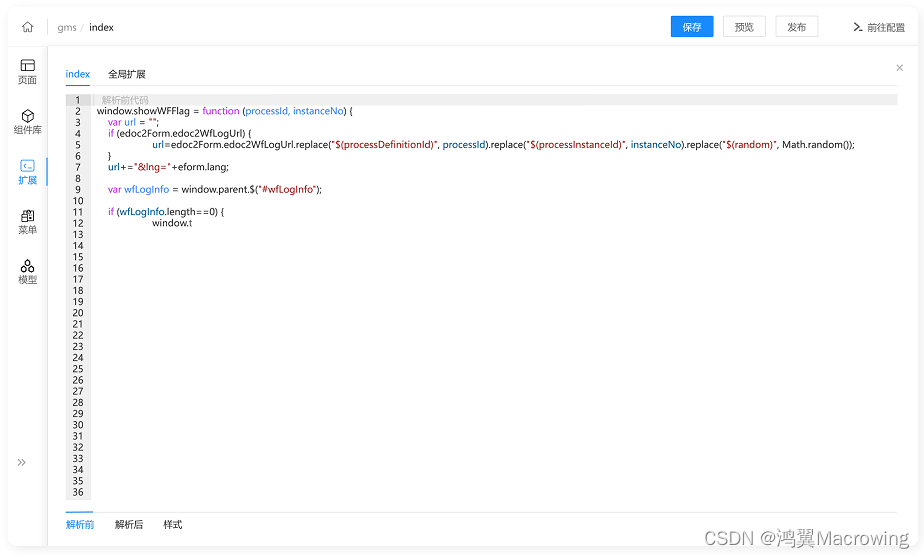Go to the home icon
This screenshot has height=558, width=924.
(x=28, y=27)
